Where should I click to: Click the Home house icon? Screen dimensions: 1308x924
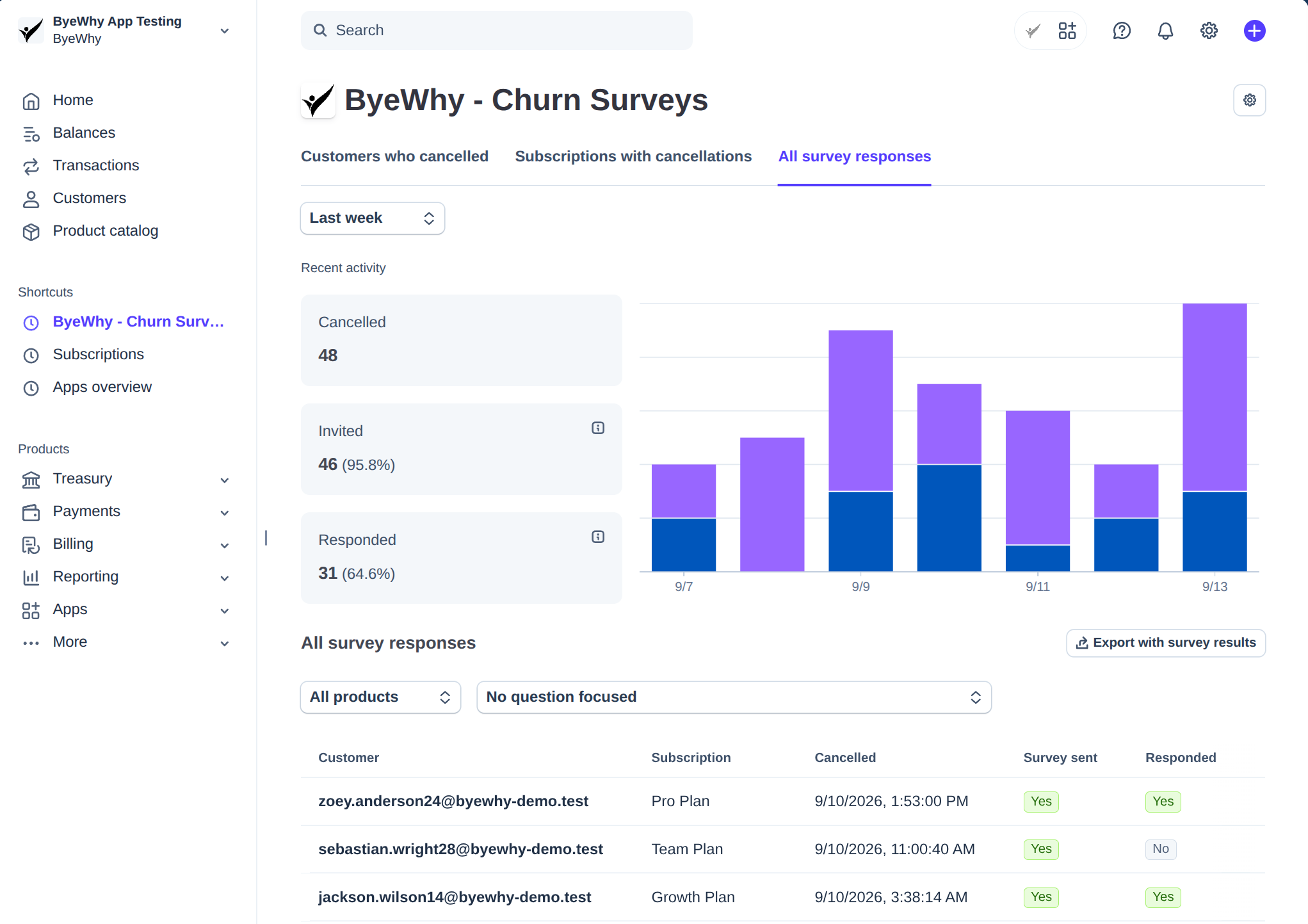pyautogui.click(x=31, y=101)
